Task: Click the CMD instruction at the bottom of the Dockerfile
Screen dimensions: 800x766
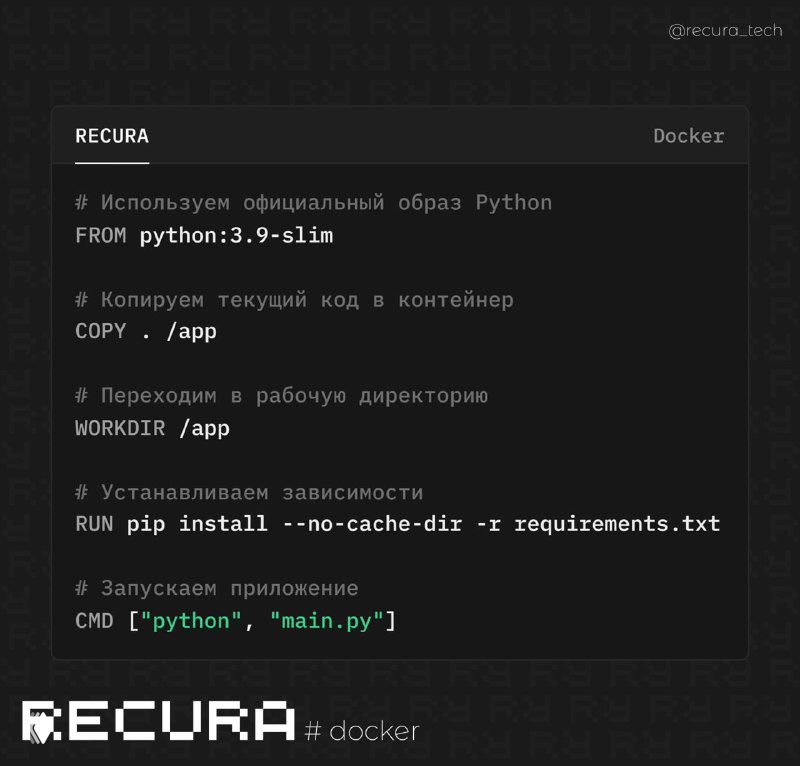Action: 94,620
